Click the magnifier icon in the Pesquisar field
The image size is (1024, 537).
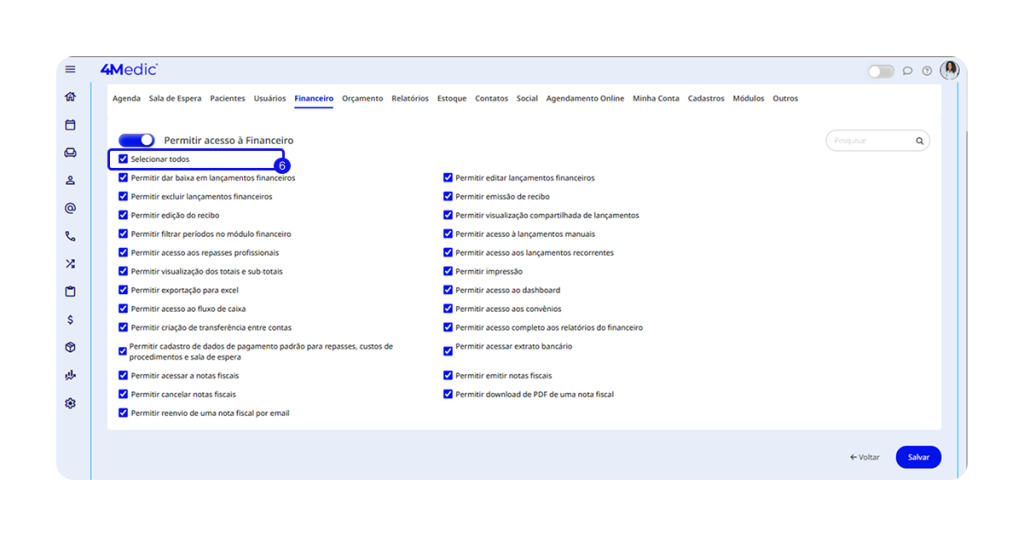pyautogui.click(x=919, y=141)
